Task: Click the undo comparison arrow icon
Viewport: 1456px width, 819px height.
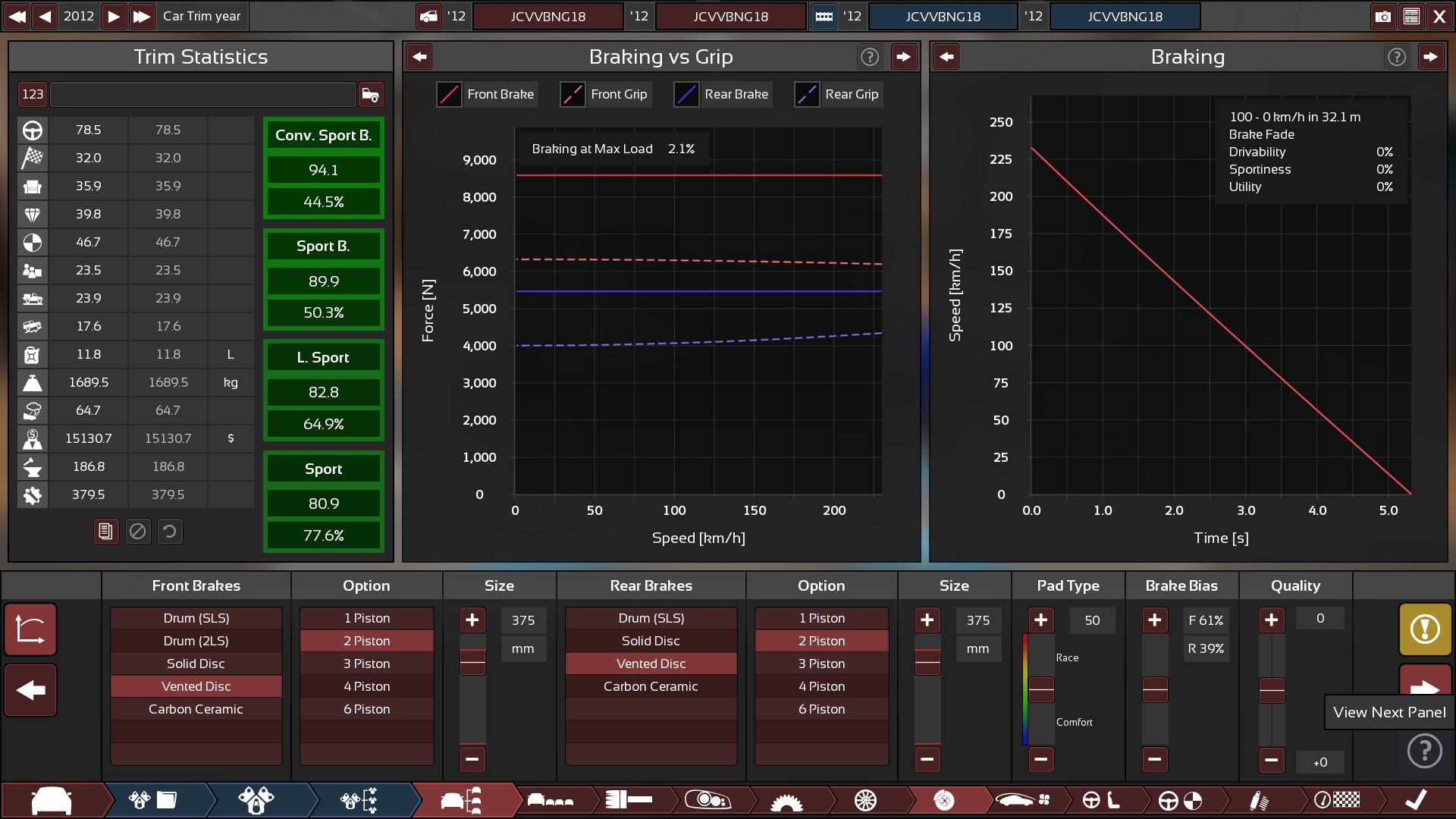Action: (x=170, y=532)
